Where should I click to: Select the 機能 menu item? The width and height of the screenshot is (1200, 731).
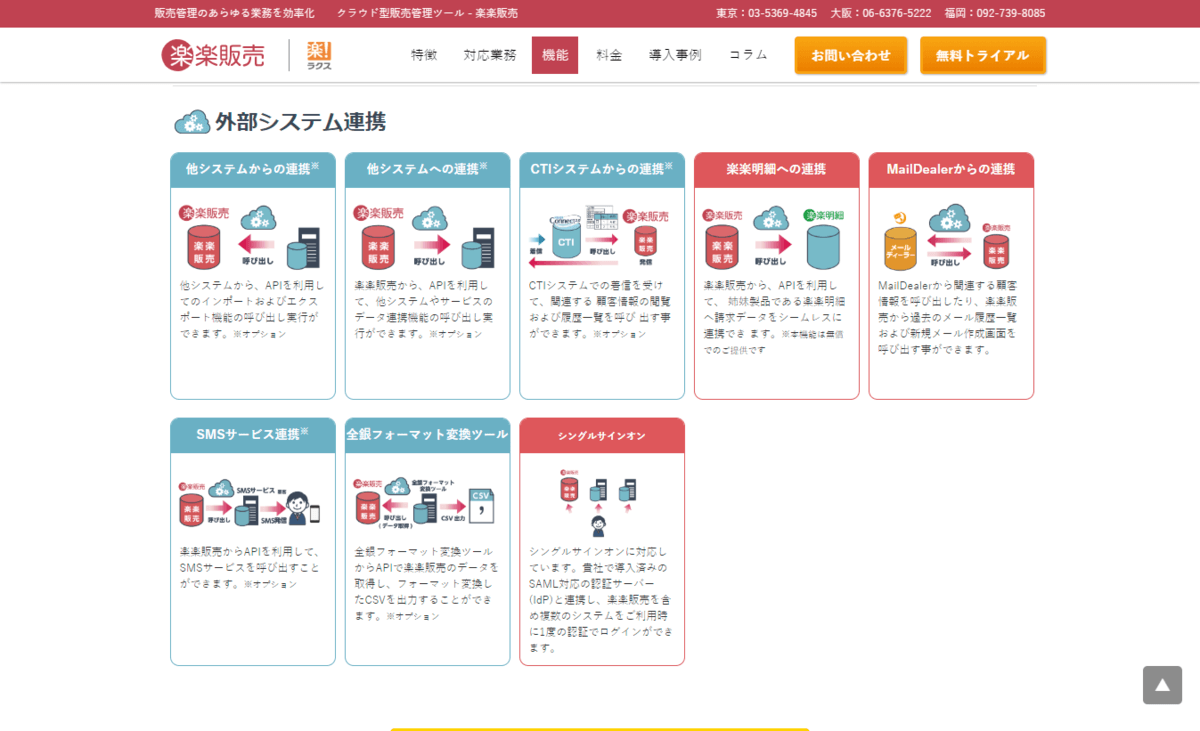555,55
